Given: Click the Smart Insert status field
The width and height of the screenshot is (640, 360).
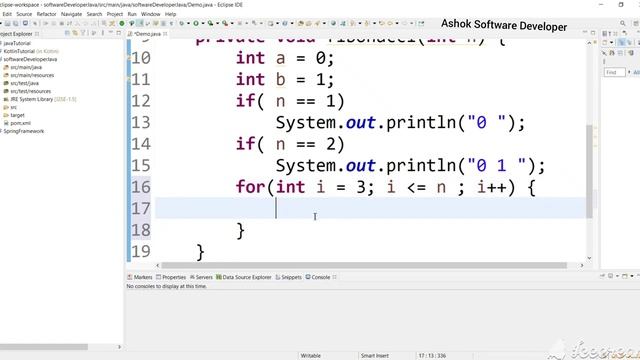Looking at the screenshot, I should click(375, 356).
